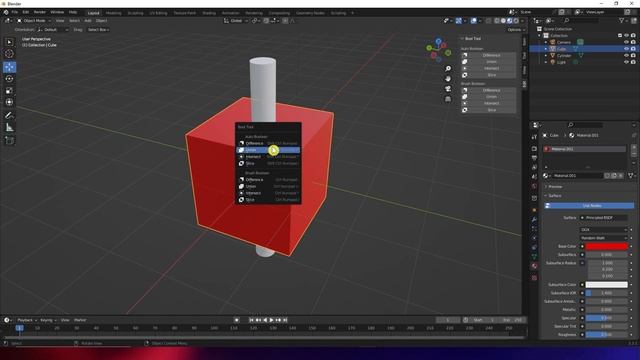Open the Tool properties tab
The image size is (640, 360).
coord(534,137)
